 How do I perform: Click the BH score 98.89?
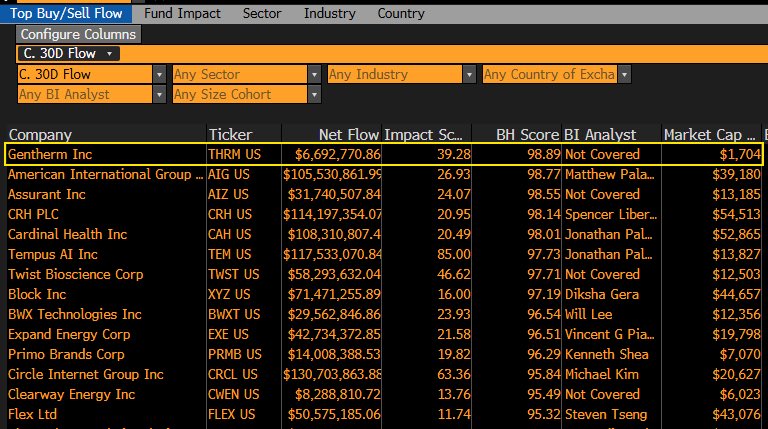tap(544, 154)
